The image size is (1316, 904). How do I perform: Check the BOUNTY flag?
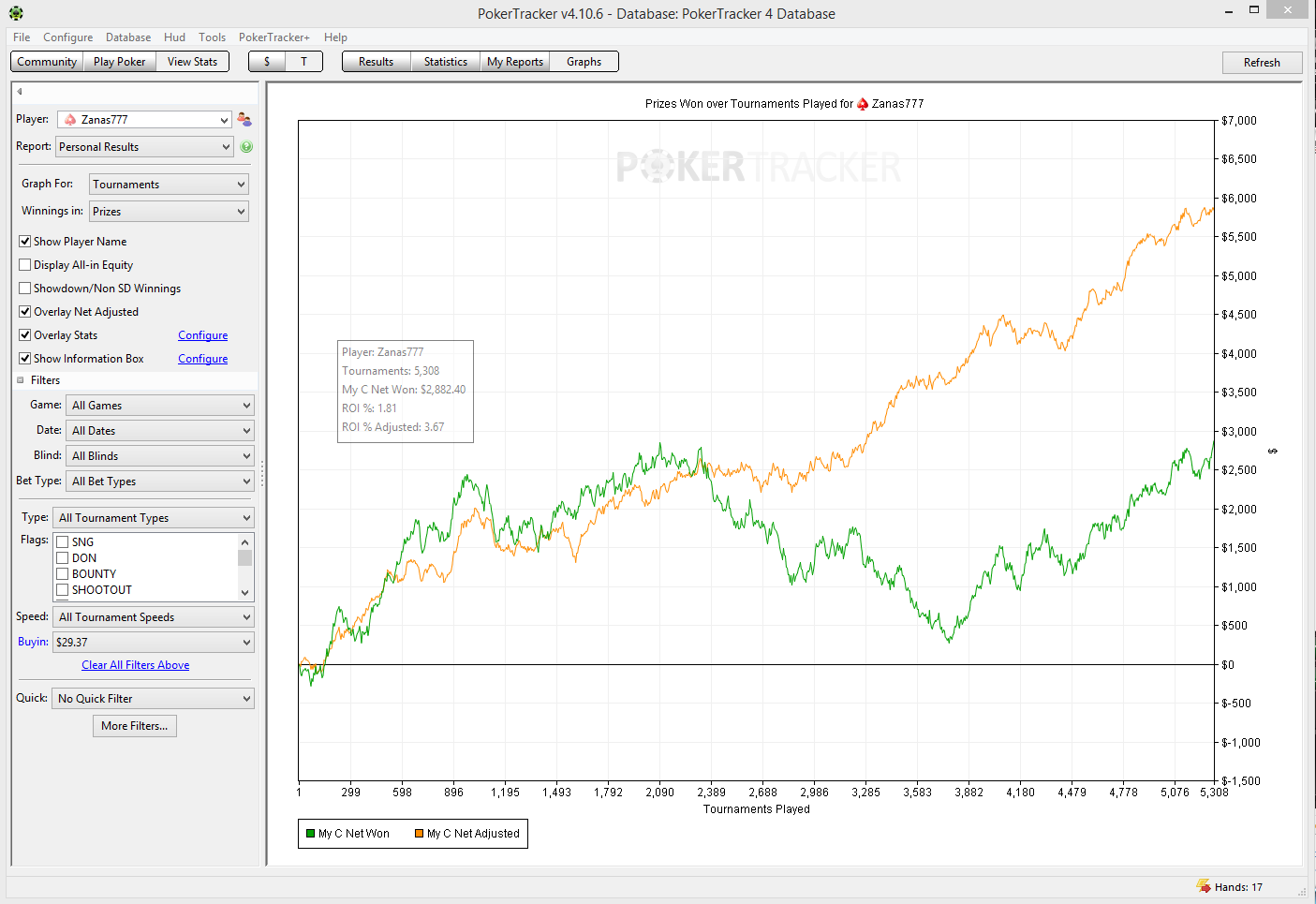tap(63, 574)
